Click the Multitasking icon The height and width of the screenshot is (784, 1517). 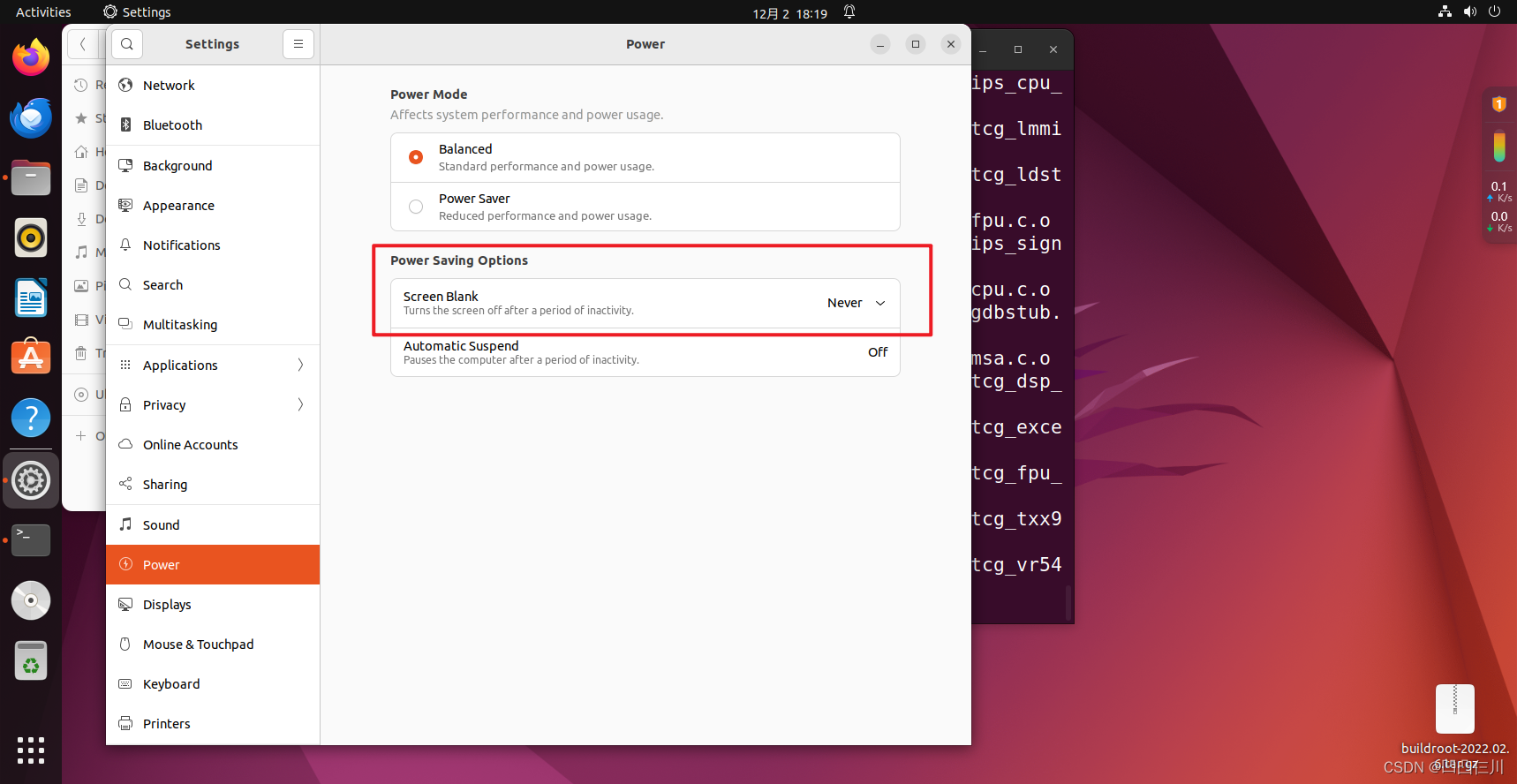(x=125, y=324)
